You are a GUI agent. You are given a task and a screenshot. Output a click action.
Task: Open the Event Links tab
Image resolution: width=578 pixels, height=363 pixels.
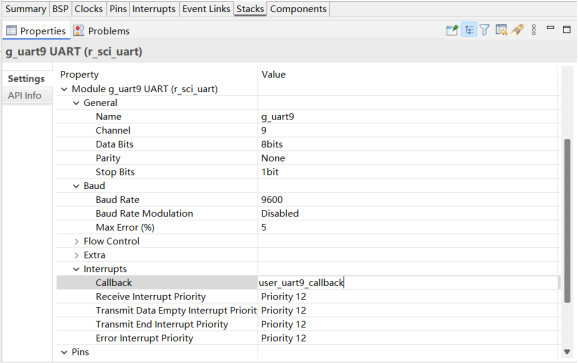(x=206, y=9)
